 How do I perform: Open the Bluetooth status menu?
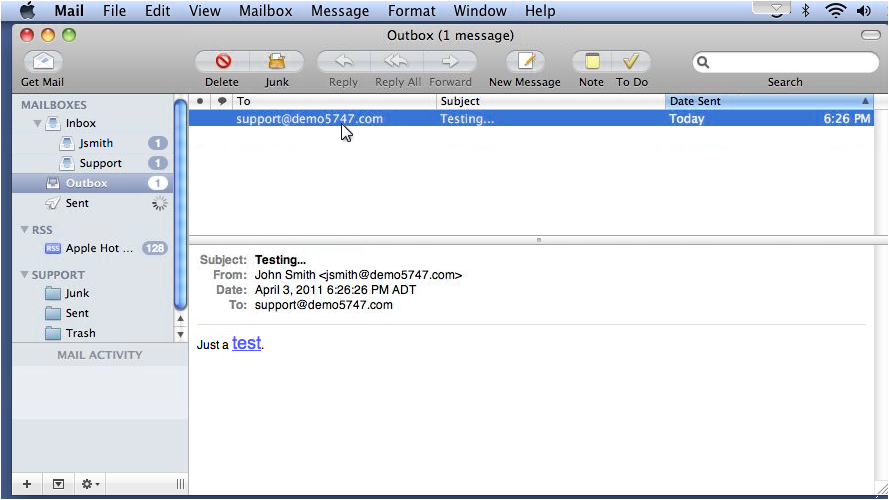tap(805, 11)
